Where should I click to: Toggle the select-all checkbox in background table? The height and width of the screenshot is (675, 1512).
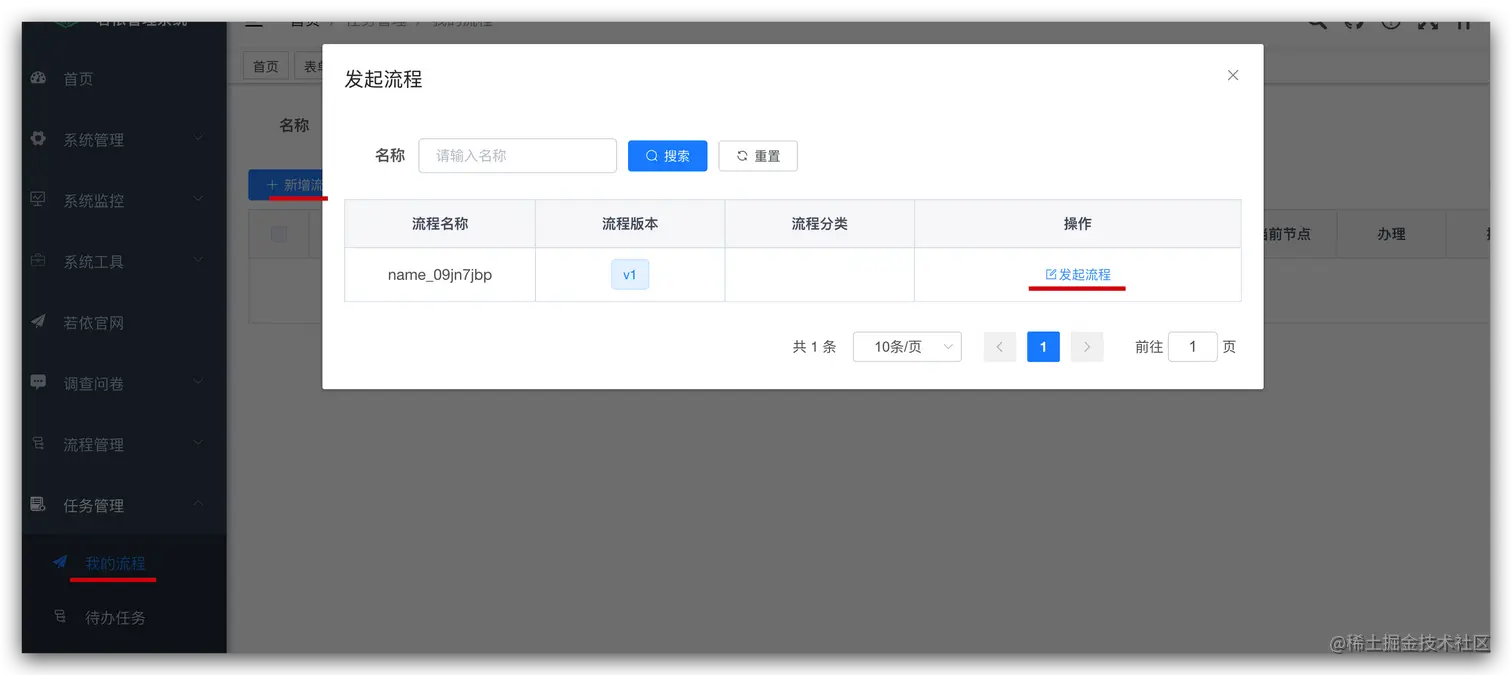pos(279,234)
